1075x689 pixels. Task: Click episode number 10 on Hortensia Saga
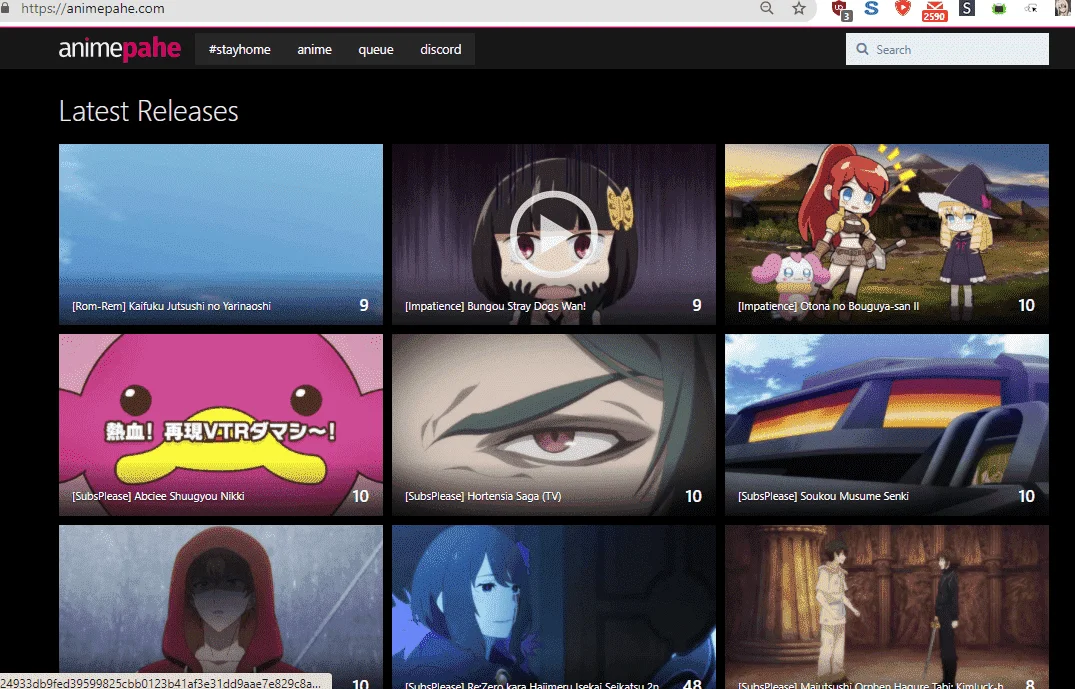pos(693,496)
